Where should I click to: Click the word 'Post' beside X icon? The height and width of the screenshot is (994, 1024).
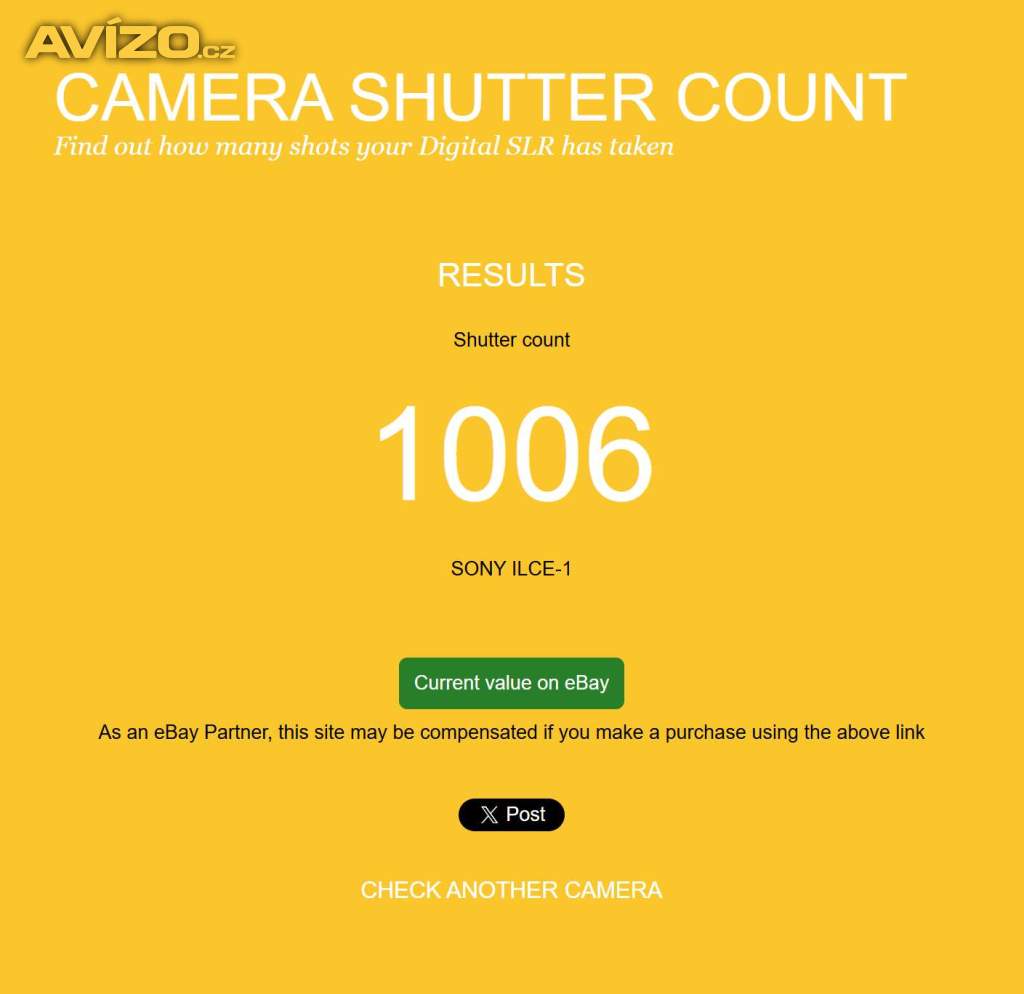[526, 814]
